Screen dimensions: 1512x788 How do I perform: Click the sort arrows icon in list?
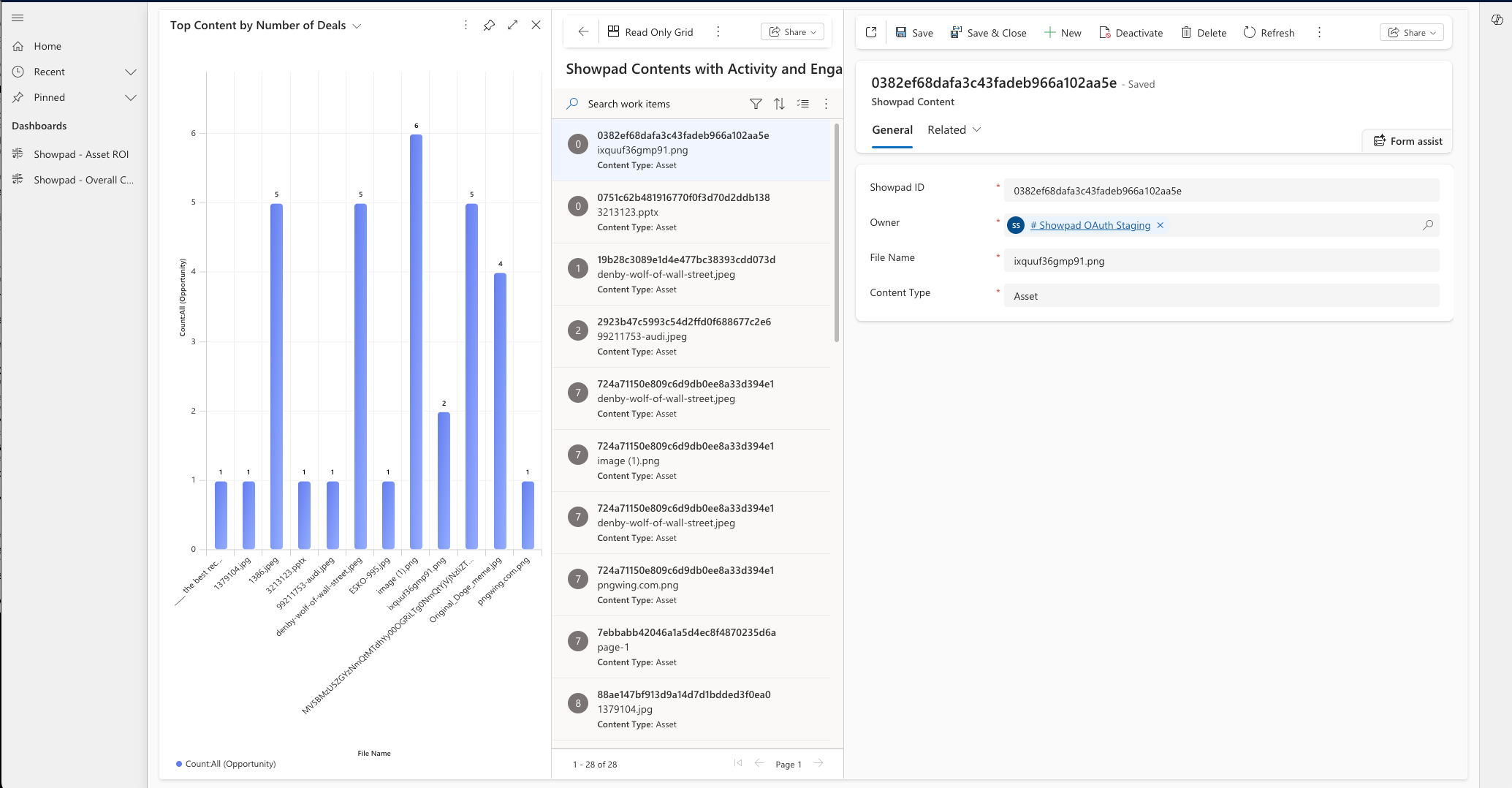pos(779,104)
